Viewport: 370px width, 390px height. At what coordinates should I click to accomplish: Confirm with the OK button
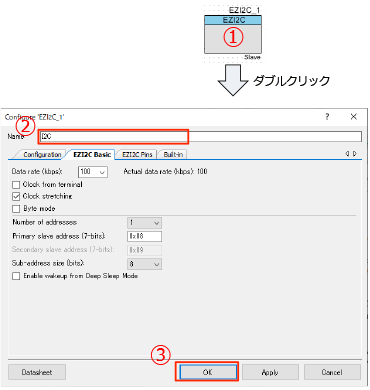tap(207, 372)
